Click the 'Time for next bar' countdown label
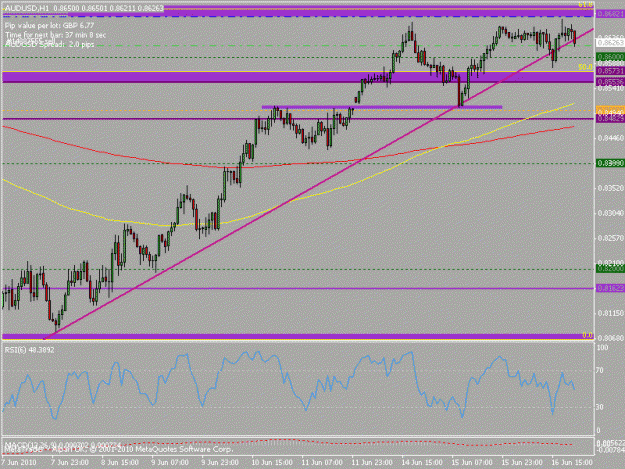625x469 pixels. pos(55,35)
